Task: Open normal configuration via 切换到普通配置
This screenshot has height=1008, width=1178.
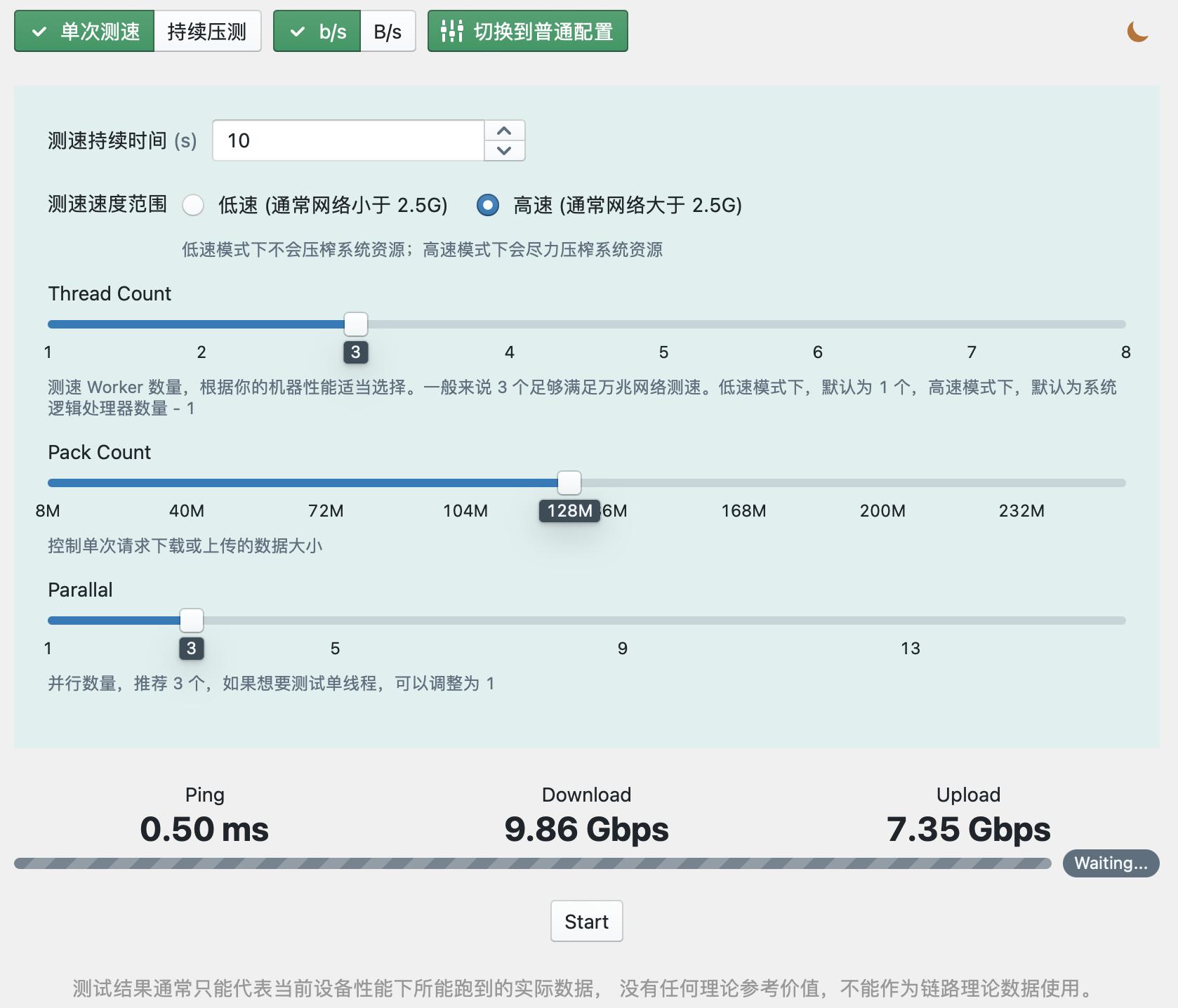Action: pyautogui.click(x=528, y=31)
